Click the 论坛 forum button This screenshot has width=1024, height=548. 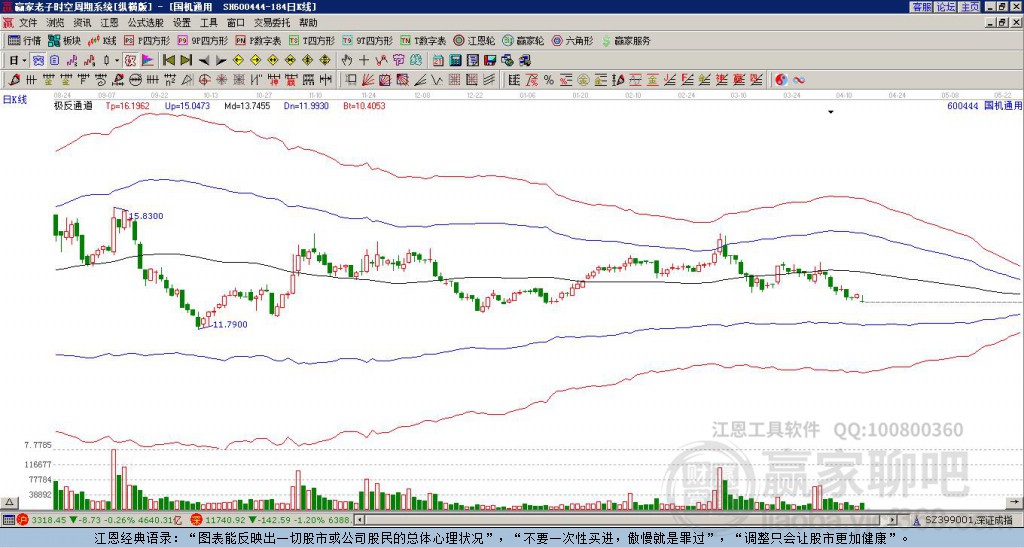[946, 7]
